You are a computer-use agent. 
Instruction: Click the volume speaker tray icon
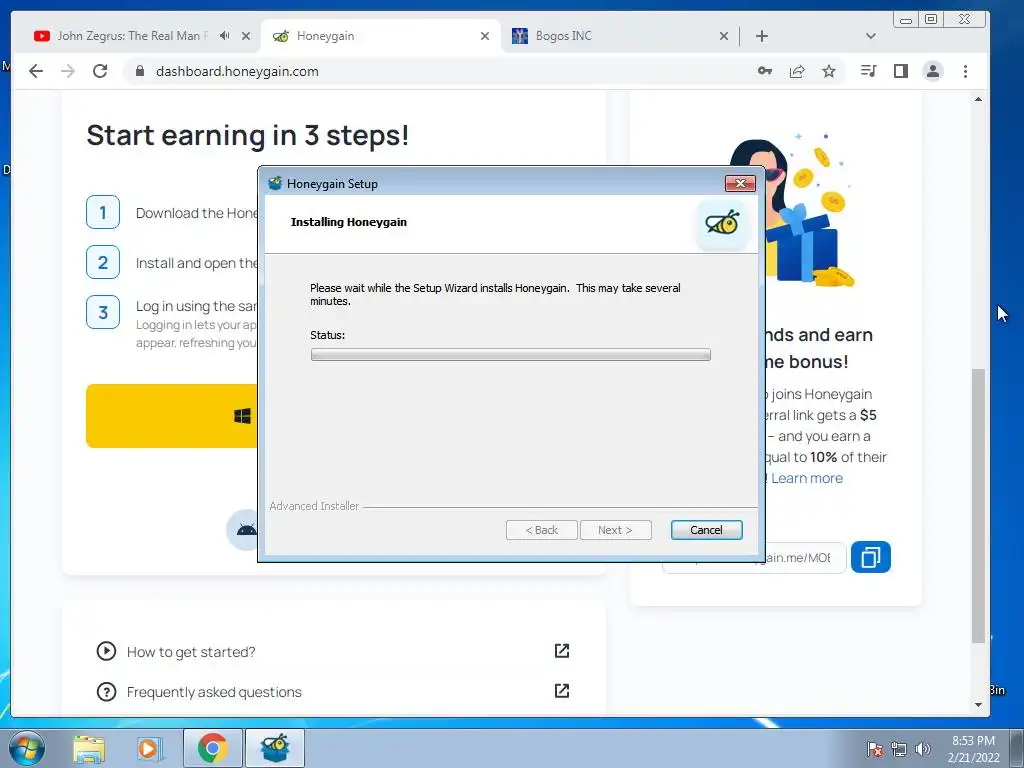(x=922, y=749)
